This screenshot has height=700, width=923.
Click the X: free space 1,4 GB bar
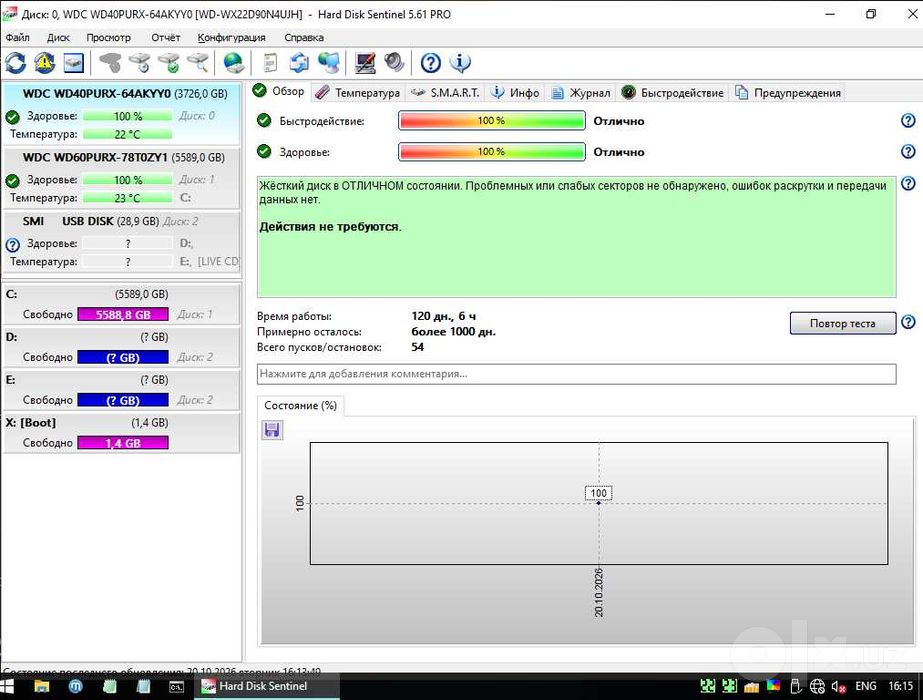[x=123, y=443]
